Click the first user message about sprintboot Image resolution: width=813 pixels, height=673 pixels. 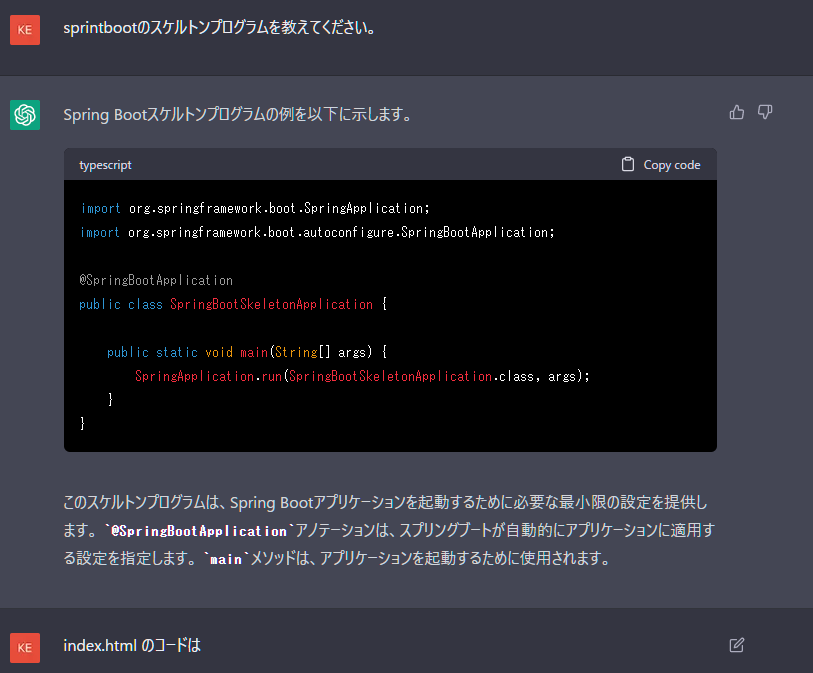tap(219, 28)
